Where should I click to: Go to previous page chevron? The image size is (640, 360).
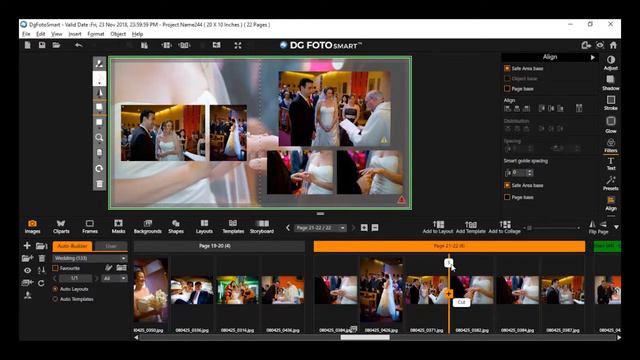coord(288,228)
